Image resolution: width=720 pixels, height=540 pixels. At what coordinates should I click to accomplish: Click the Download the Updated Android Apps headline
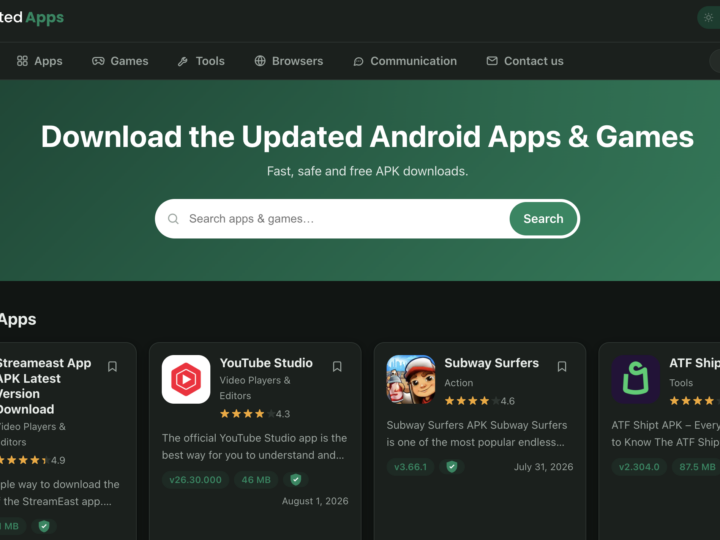pos(367,137)
